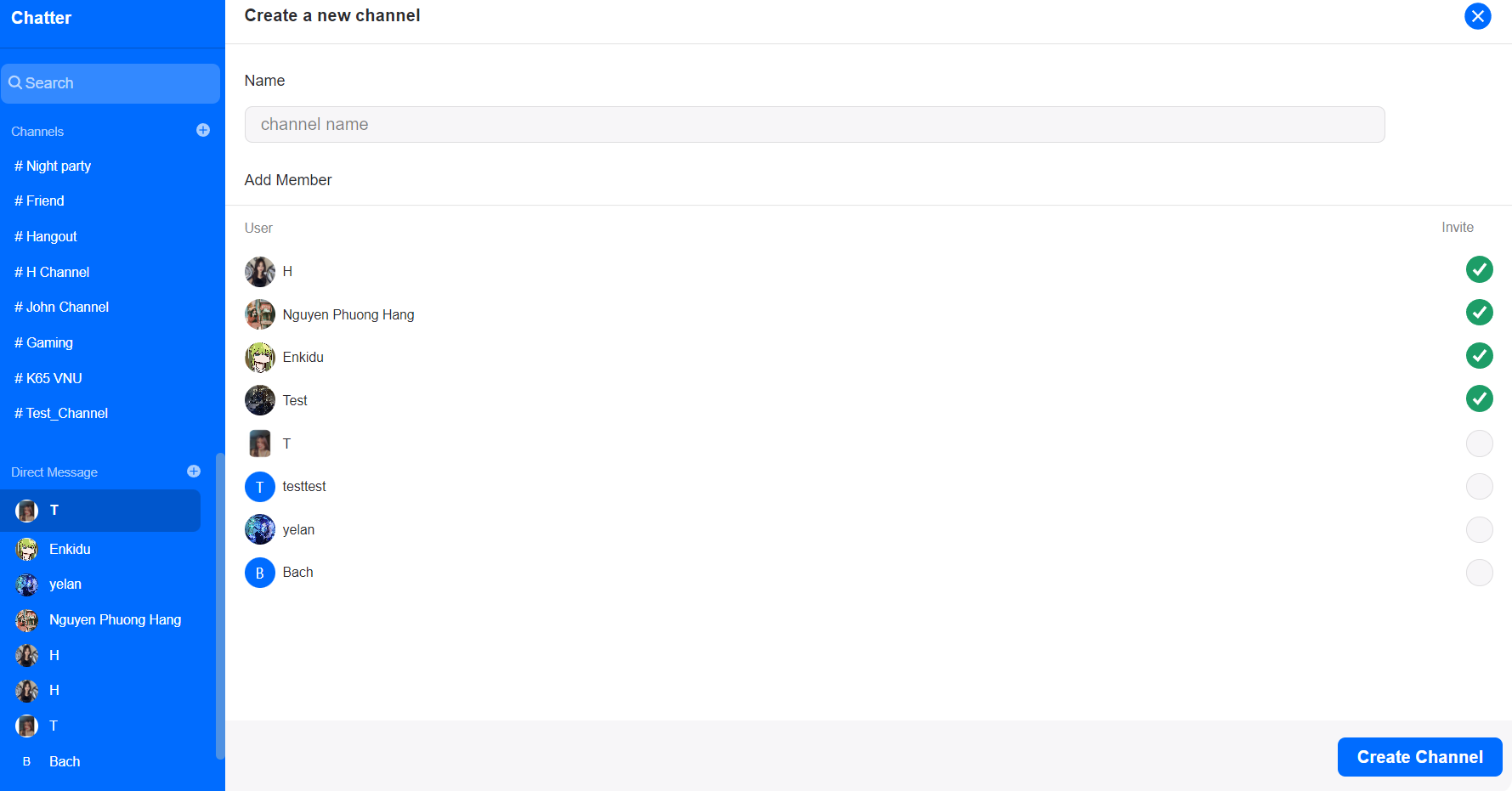Screen dimensions: 1512x791
Task: Uncheck the invite toggle for Test
Action: 1479,398
